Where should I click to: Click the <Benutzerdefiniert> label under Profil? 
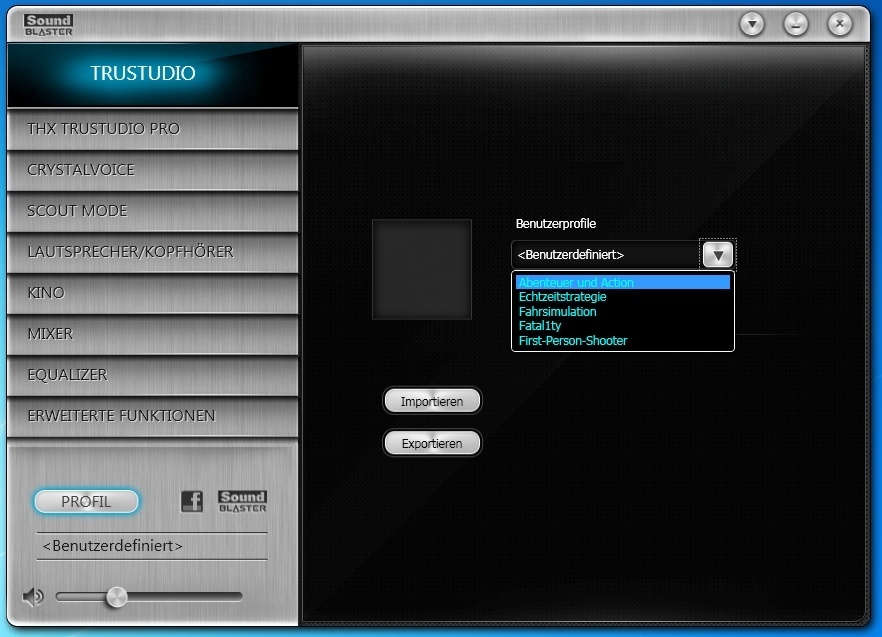click(x=112, y=546)
